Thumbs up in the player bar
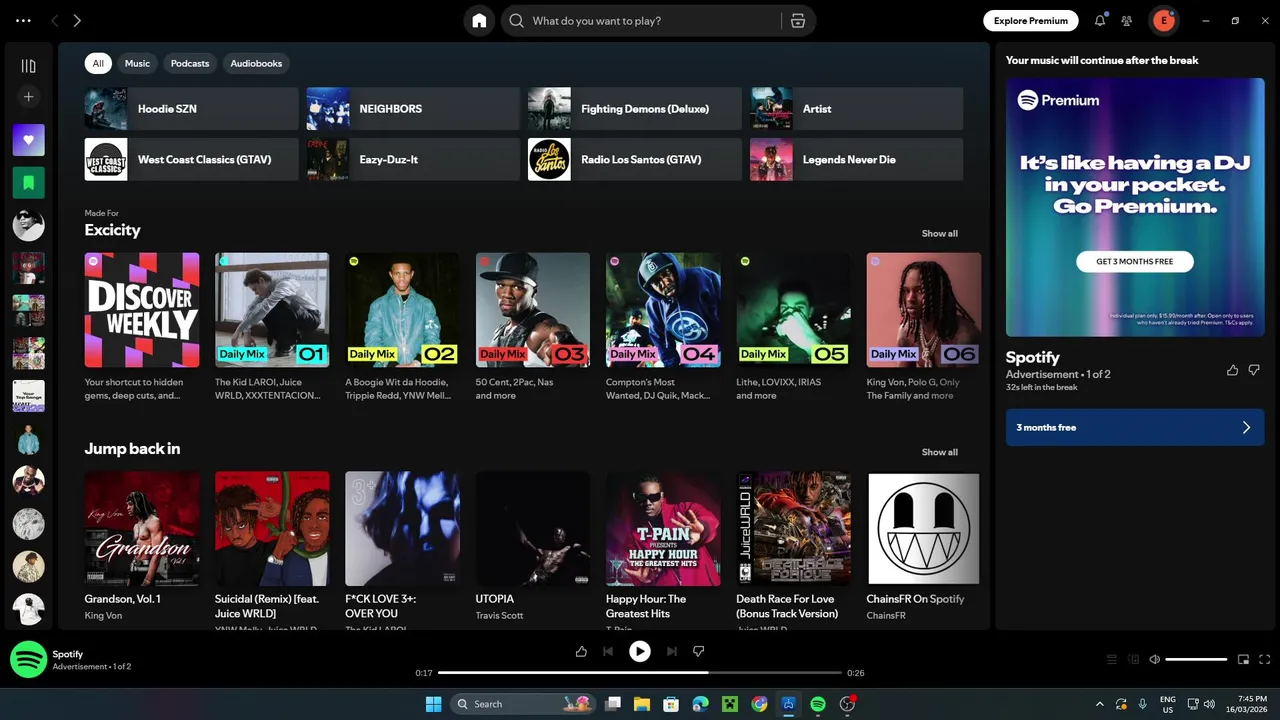 [581, 651]
